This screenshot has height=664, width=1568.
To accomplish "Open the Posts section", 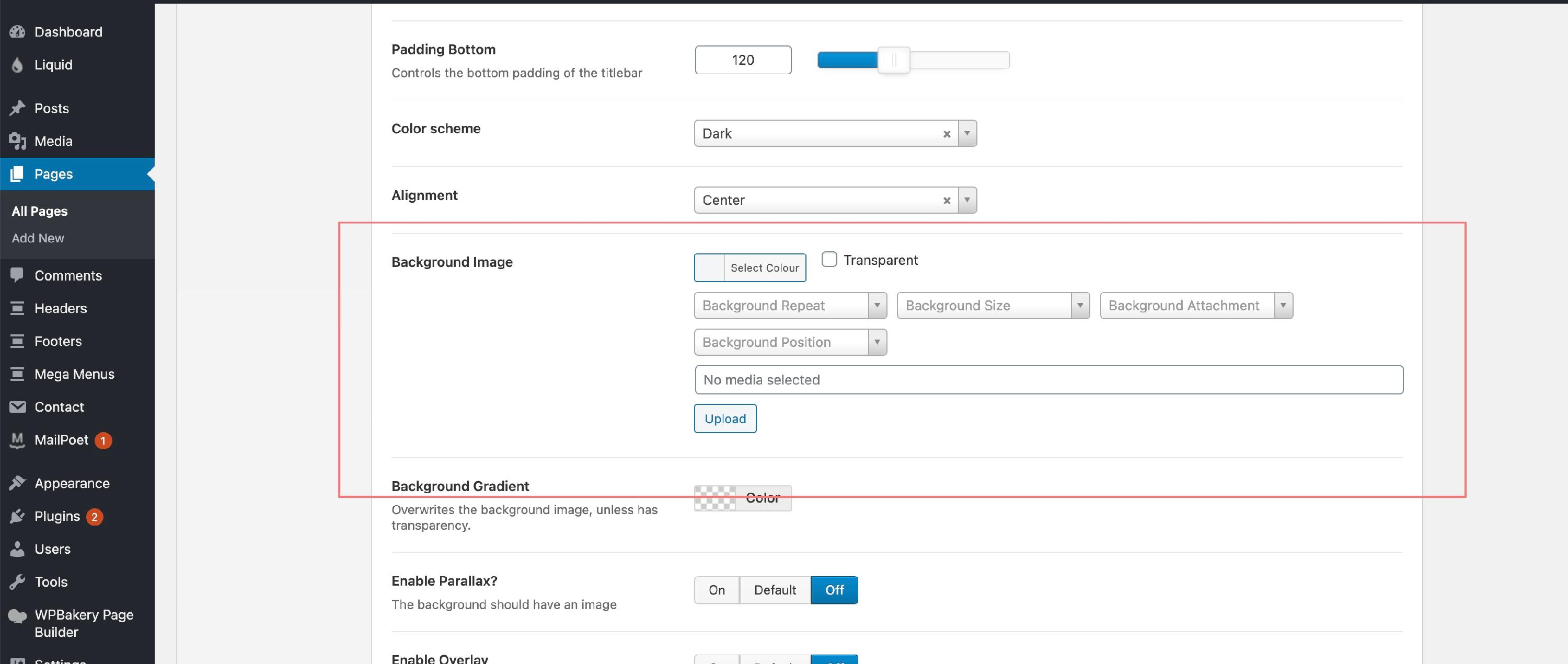I will tap(51, 108).
